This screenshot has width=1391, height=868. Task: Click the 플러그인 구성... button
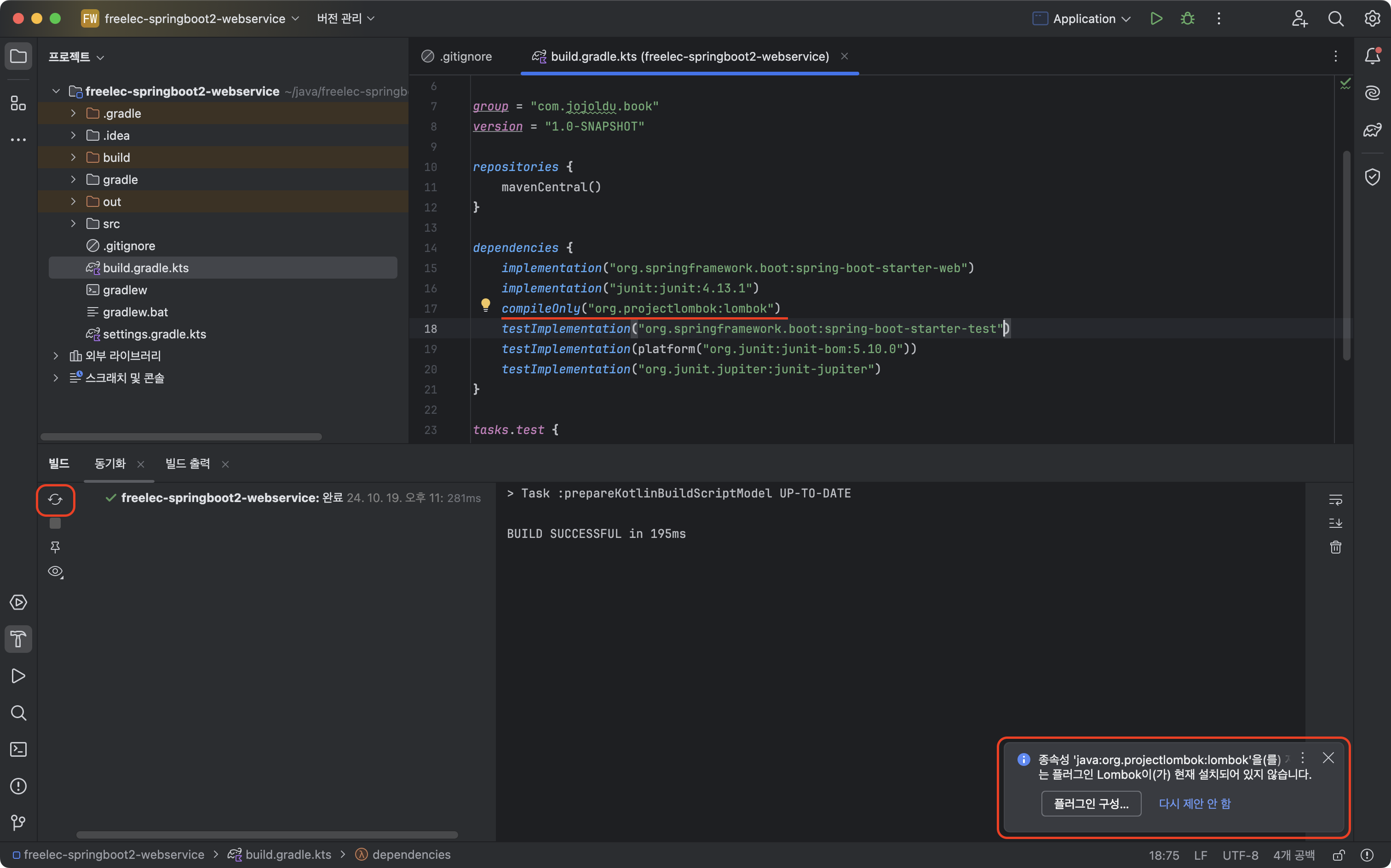(x=1091, y=803)
